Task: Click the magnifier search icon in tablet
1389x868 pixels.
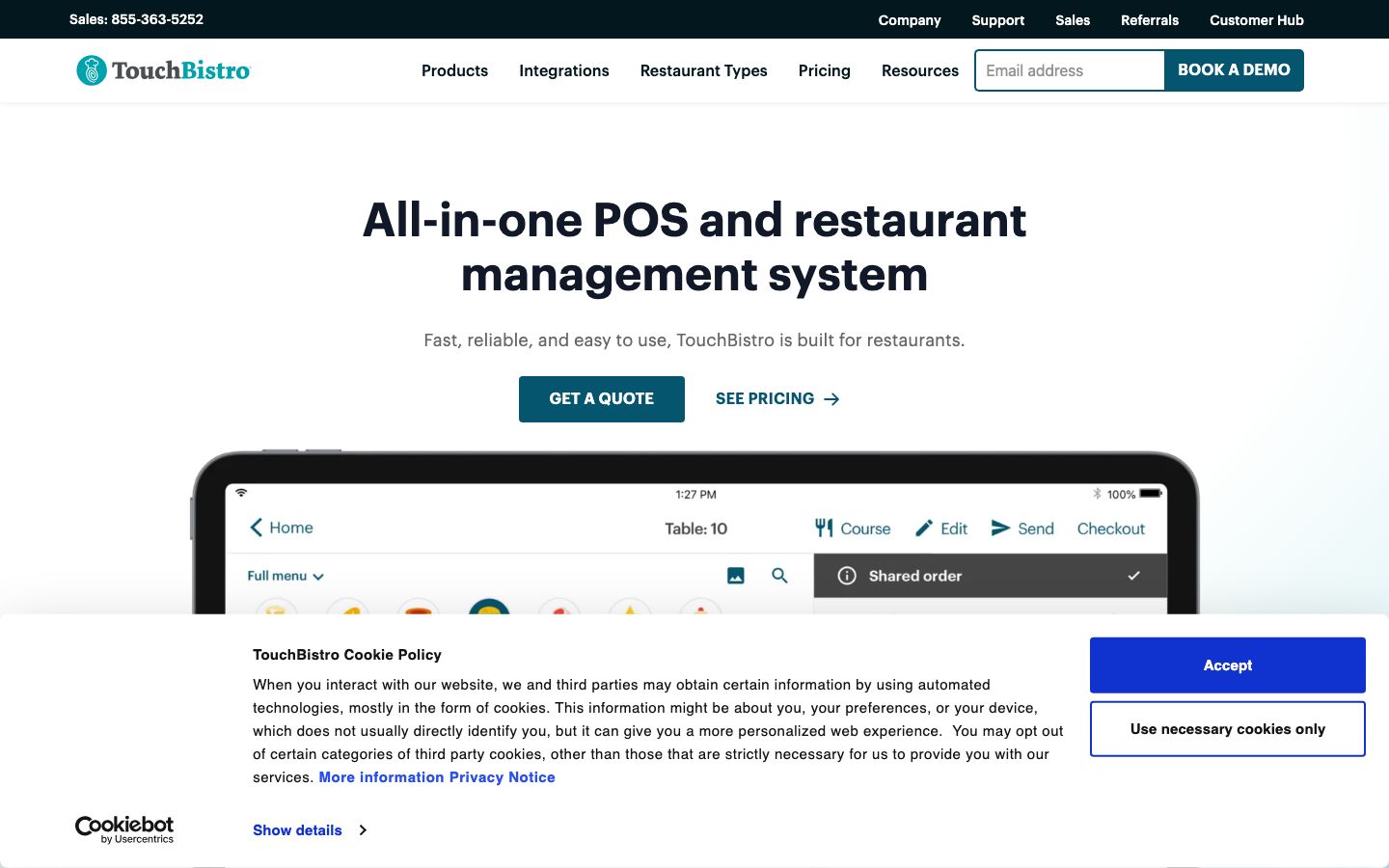Action: [x=779, y=576]
